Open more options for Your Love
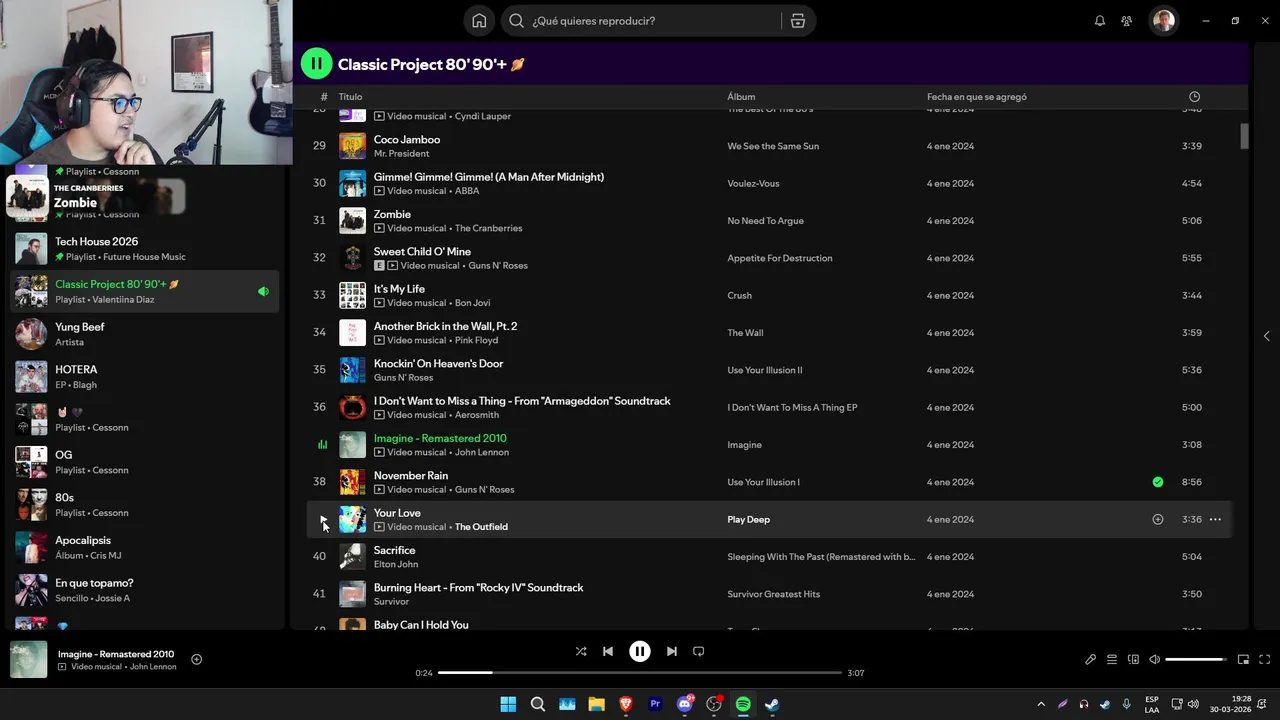Screen dimensions: 1280x720 click(x=1215, y=520)
